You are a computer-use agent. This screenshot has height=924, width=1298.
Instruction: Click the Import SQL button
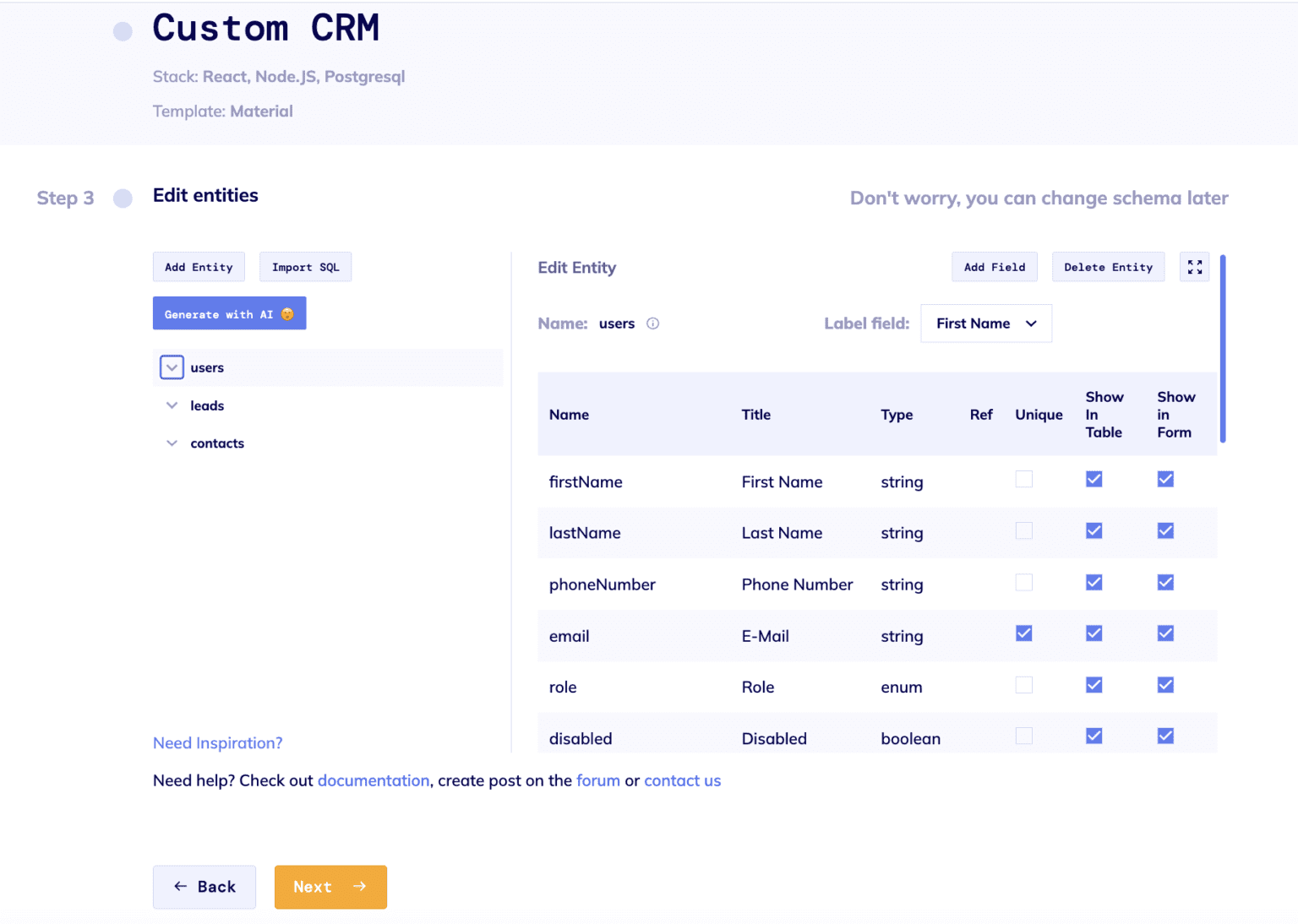305,267
